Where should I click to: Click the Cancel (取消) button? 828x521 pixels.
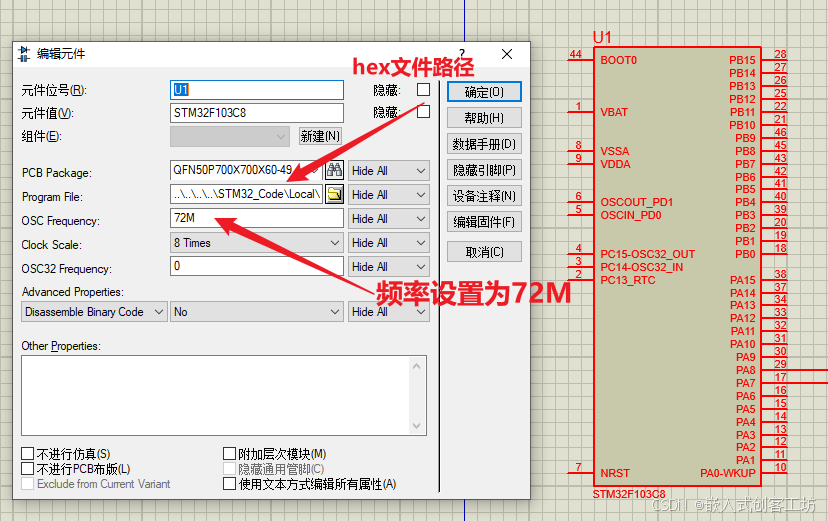click(x=484, y=252)
